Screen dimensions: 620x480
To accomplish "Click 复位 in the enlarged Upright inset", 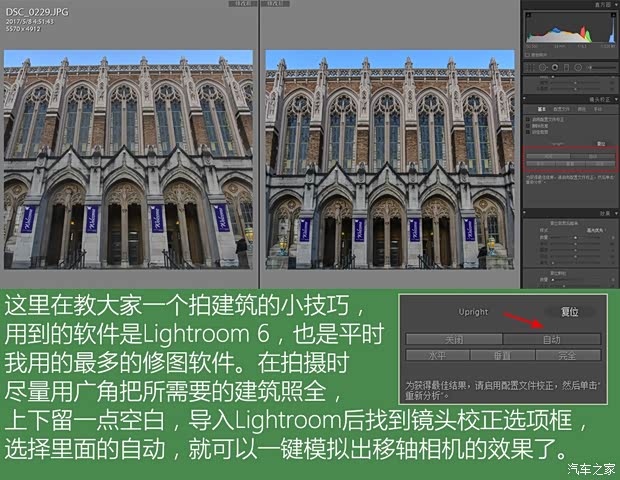I will click(570, 312).
